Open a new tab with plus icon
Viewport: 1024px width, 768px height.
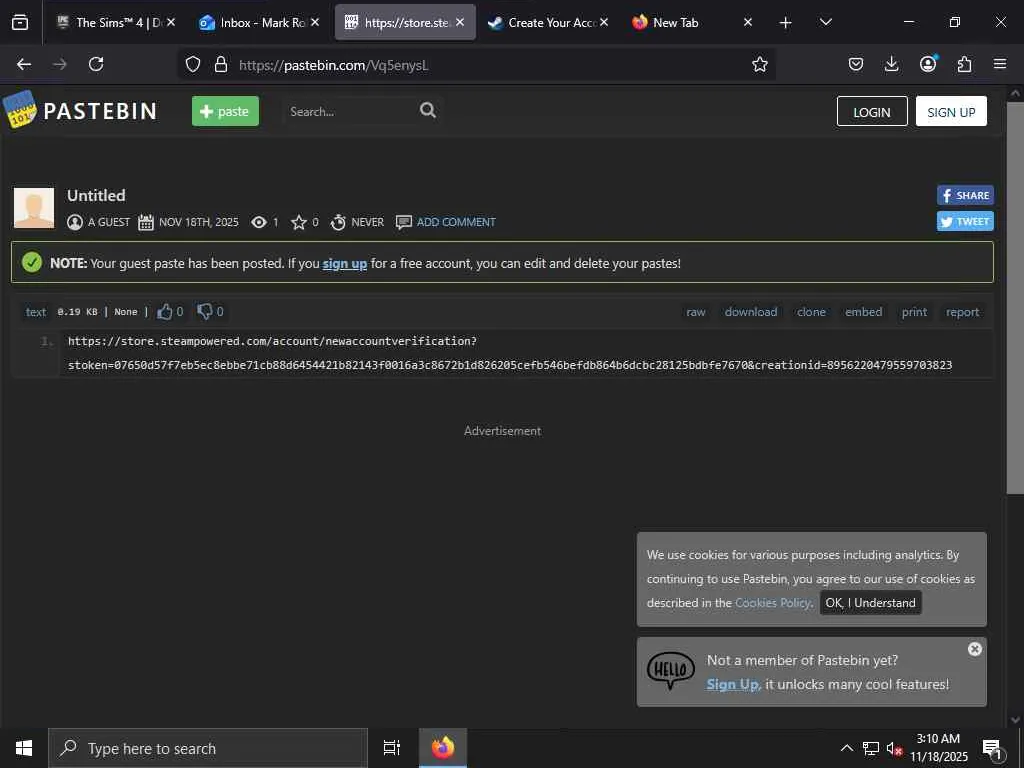(786, 23)
